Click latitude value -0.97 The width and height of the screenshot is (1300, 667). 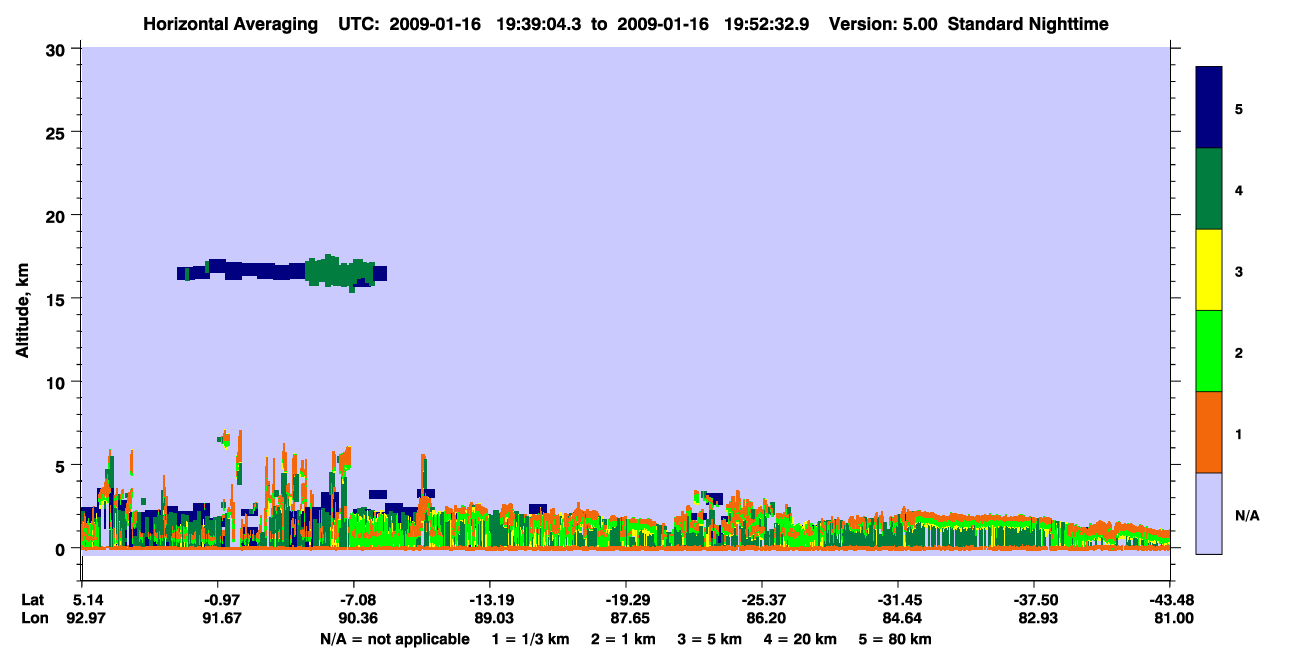[x=218, y=599]
